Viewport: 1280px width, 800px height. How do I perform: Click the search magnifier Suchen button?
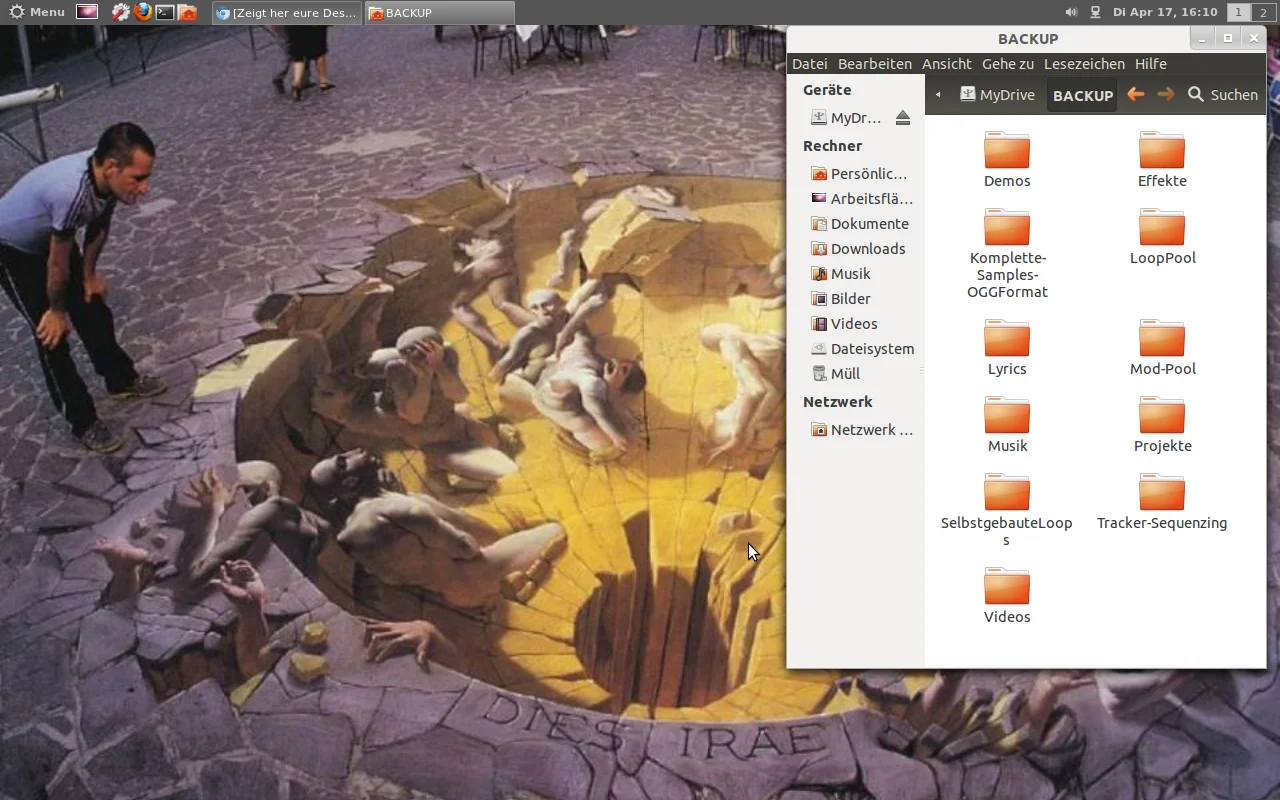point(1222,94)
